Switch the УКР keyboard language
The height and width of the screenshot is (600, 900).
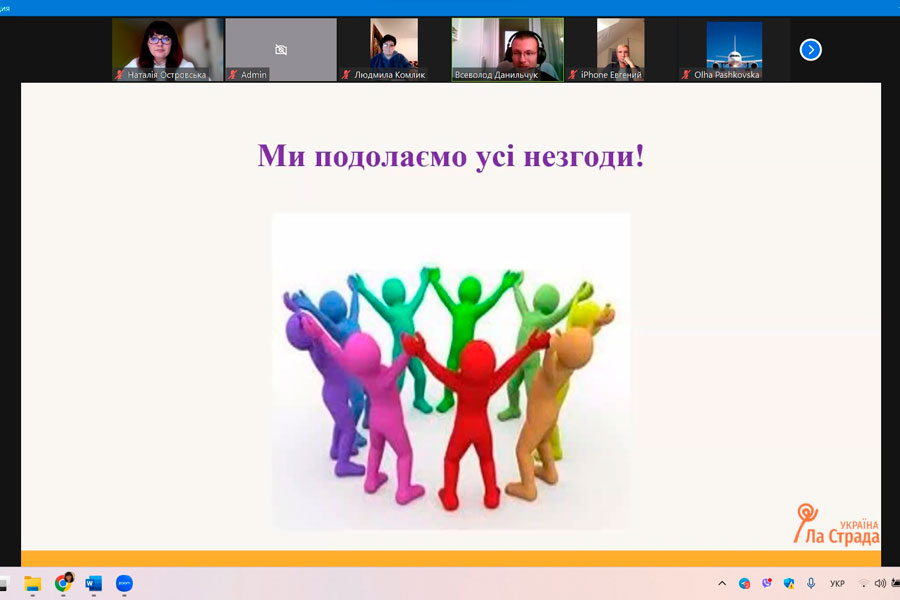tap(837, 583)
